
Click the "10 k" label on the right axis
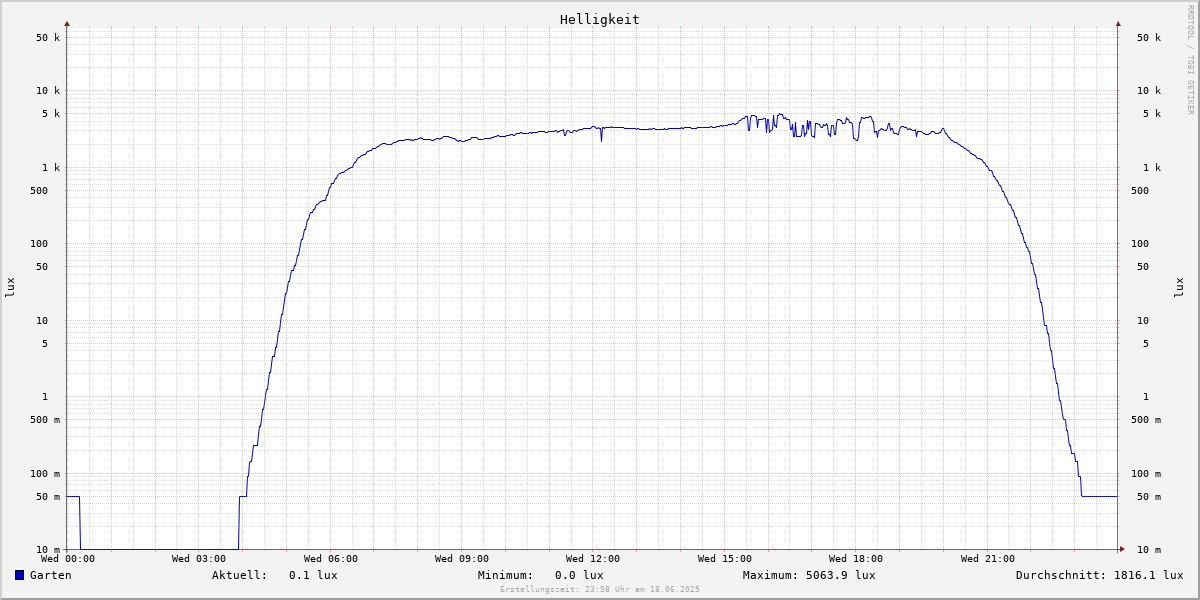click(x=1149, y=90)
